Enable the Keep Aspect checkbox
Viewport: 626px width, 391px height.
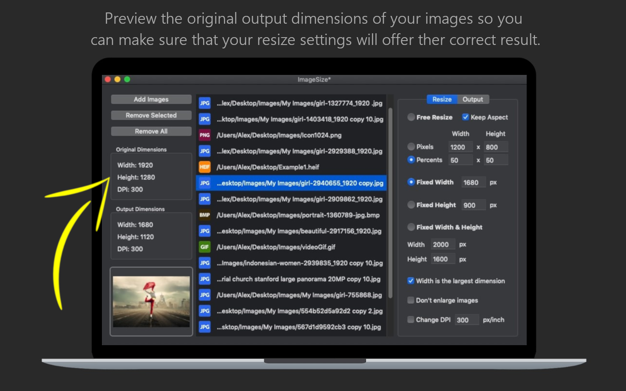pyautogui.click(x=465, y=117)
